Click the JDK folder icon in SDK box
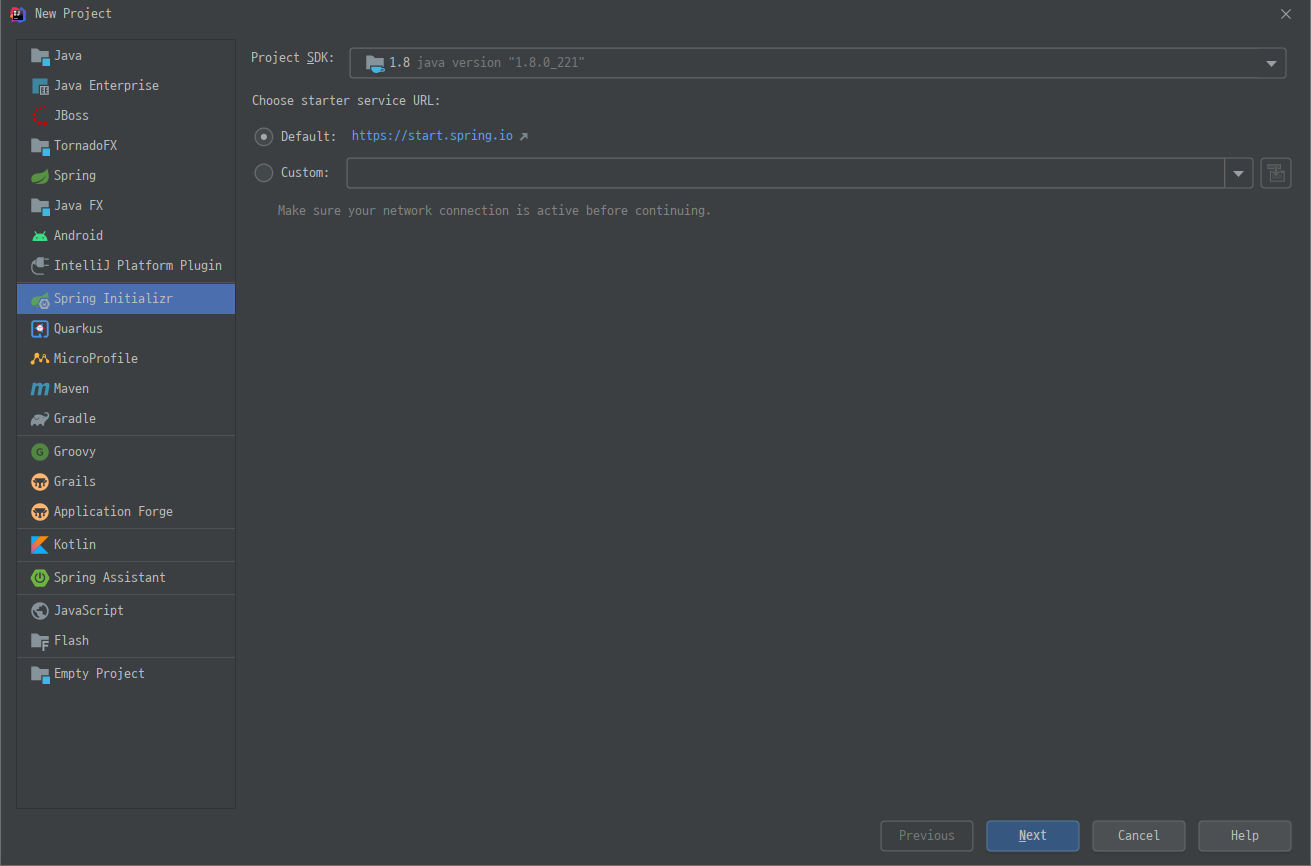The height and width of the screenshot is (866, 1311). (375, 63)
